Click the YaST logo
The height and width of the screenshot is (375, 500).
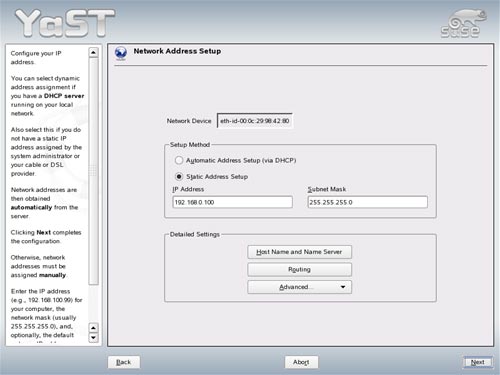(x=65, y=23)
